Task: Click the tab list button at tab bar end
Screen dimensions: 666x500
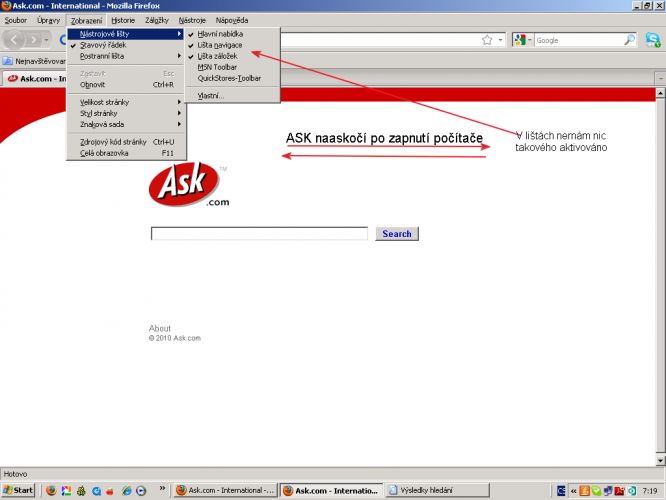Action: (x=660, y=79)
